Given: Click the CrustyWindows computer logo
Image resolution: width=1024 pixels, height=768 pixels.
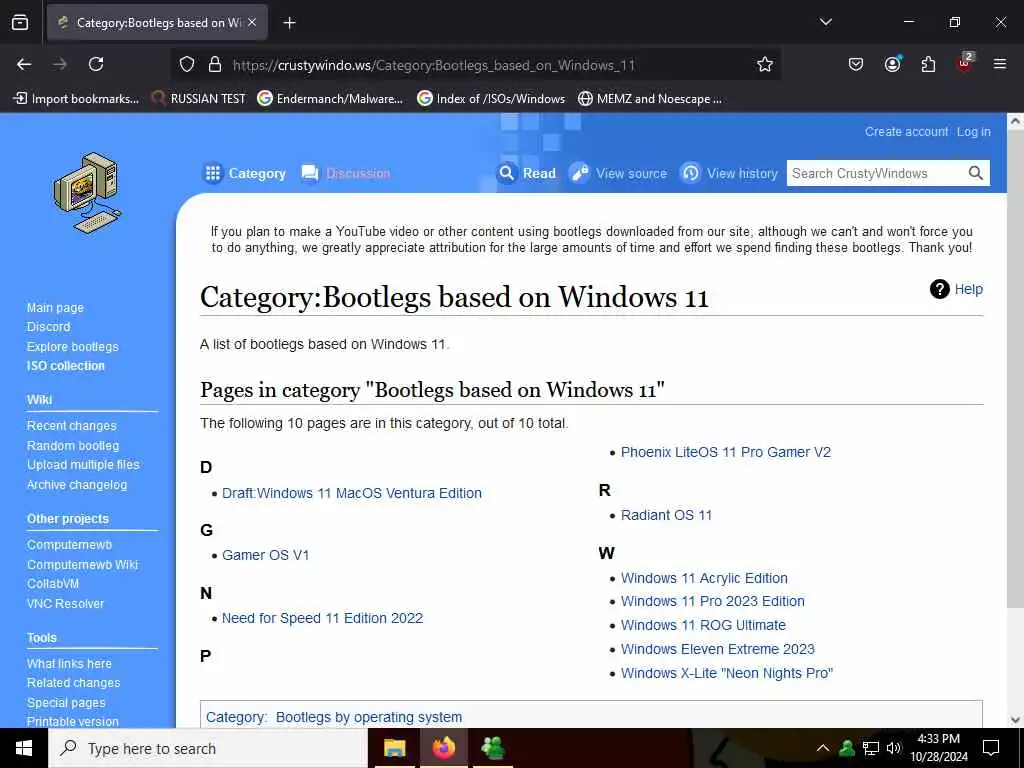Looking at the screenshot, I should (88, 193).
